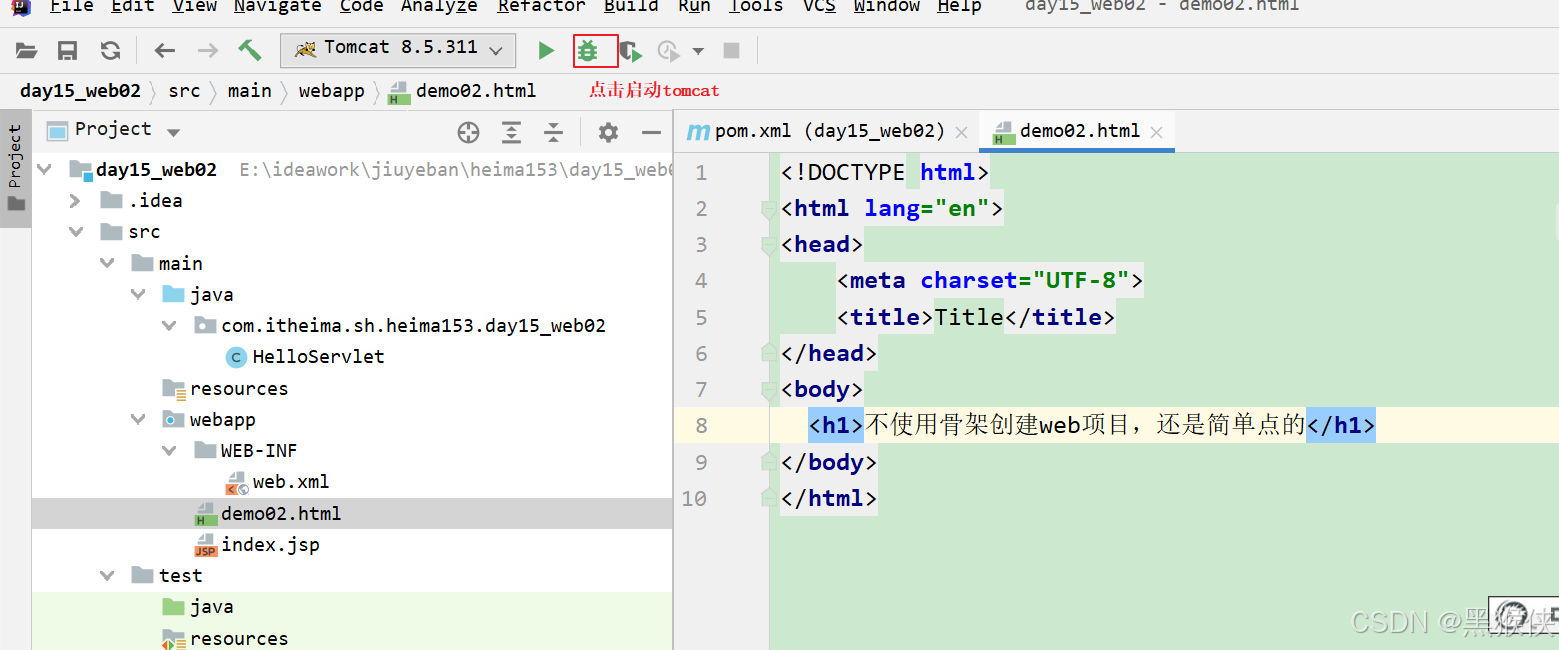Select opened file with the crosshair icon
This screenshot has width=1559, height=650.
(x=468, y=131)
